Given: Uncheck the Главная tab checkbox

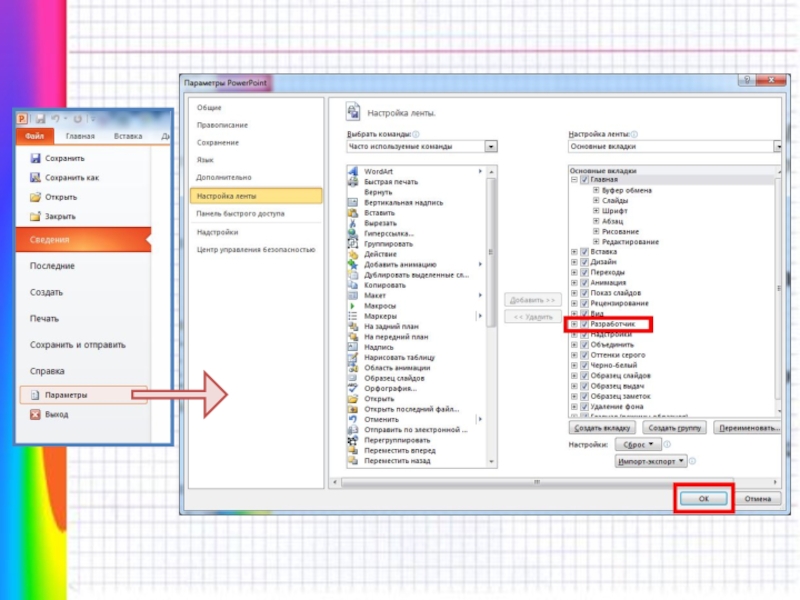Looking at the screenshot, I should point(585,180).
